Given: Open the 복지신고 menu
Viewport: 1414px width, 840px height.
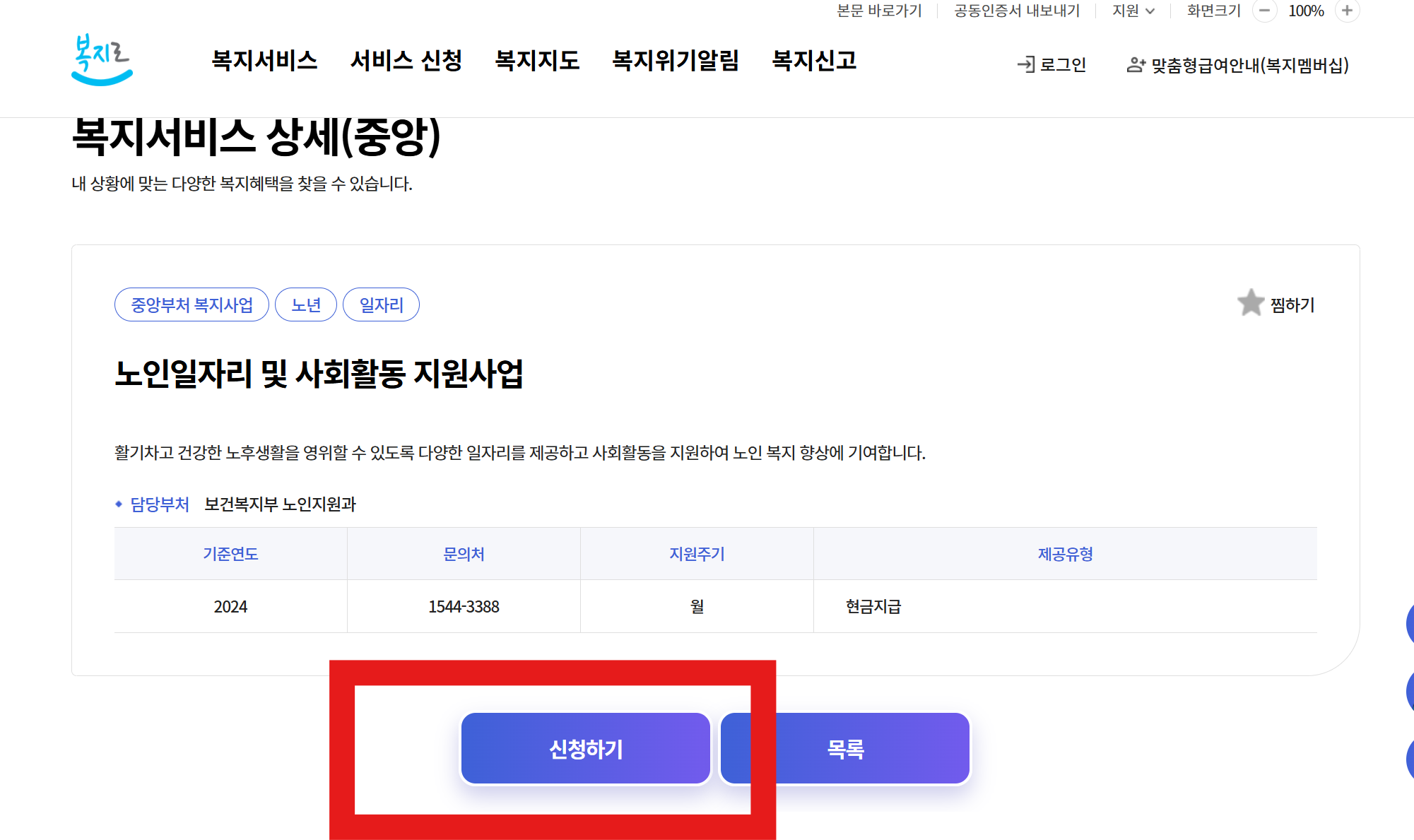Looking at the screenshot, I should point(814,61).
